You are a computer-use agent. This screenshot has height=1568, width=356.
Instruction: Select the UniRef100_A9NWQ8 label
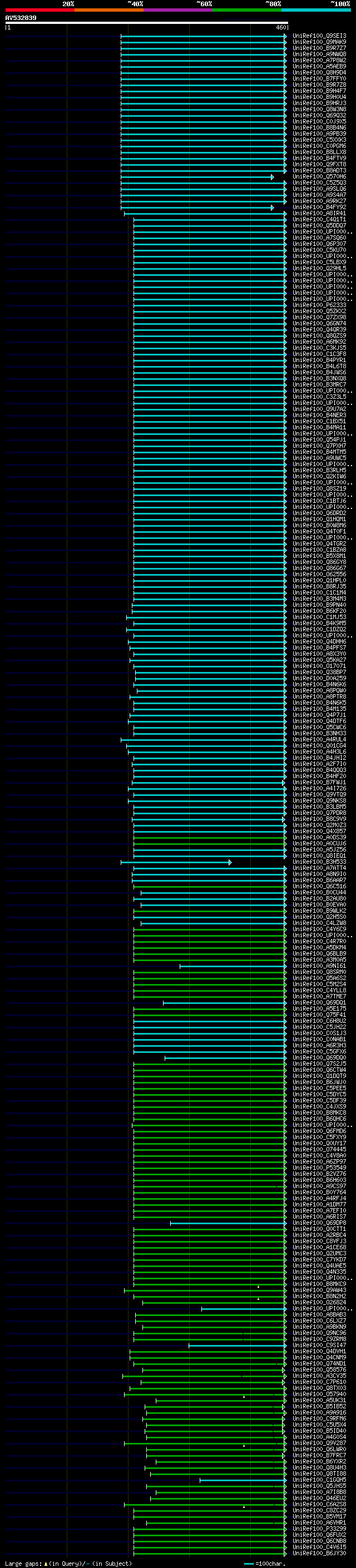(x=319, y=54)
